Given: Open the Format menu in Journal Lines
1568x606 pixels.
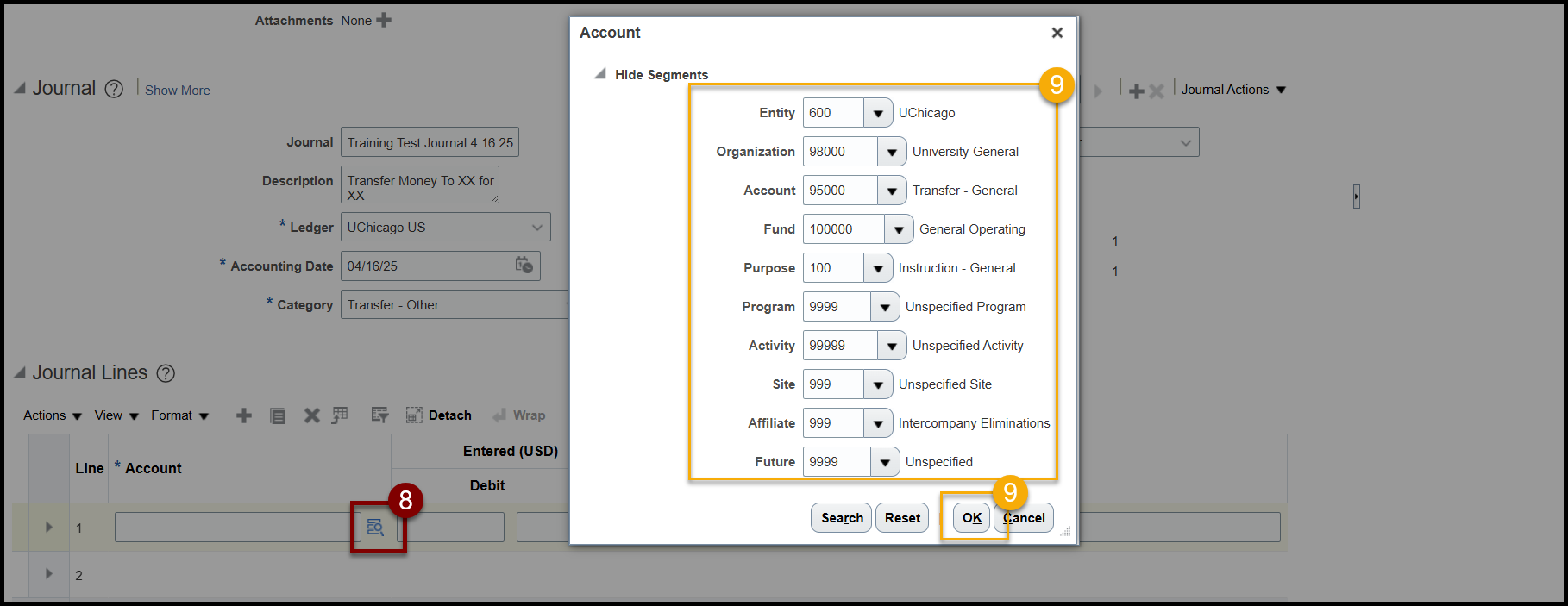Looking at the screenshot, I should [179, 415].
